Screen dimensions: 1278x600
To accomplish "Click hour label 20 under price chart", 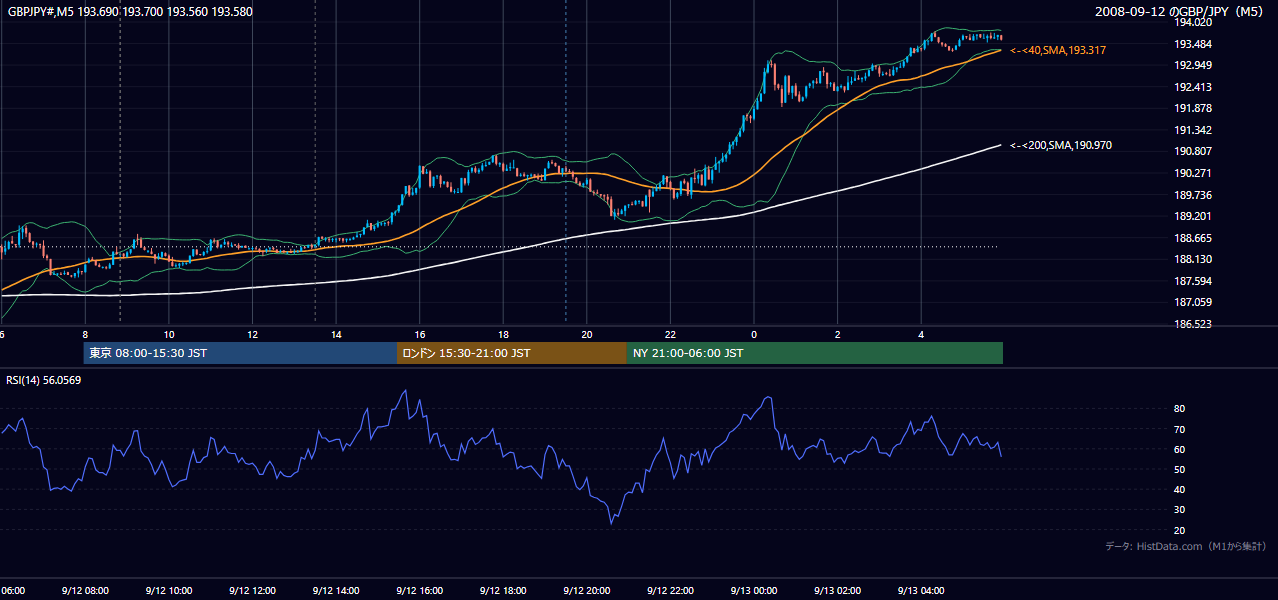I will pyautogui.click(x=587, y=334).
